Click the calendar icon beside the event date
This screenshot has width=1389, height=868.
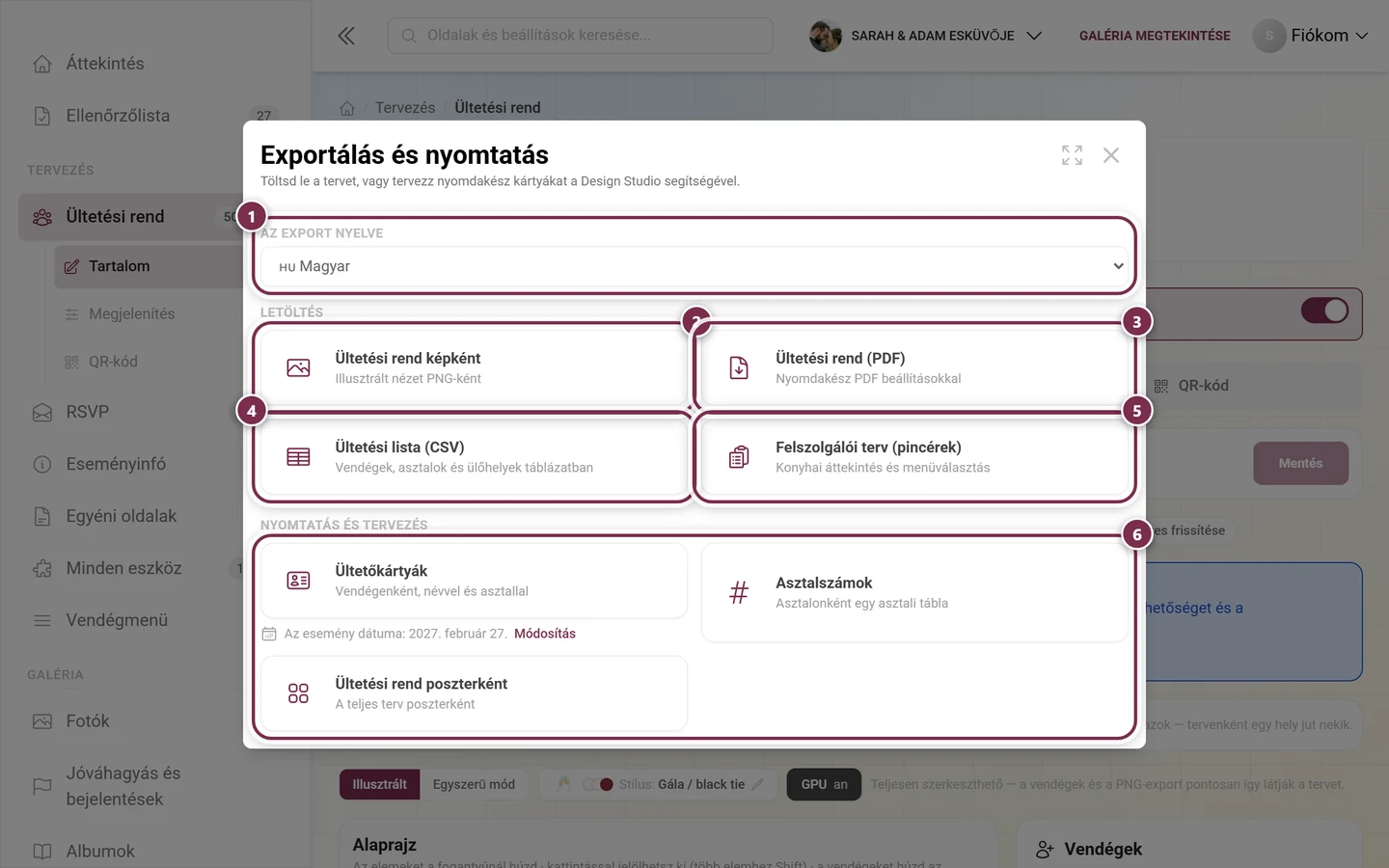pyautogui.click(x=269, y=634)
